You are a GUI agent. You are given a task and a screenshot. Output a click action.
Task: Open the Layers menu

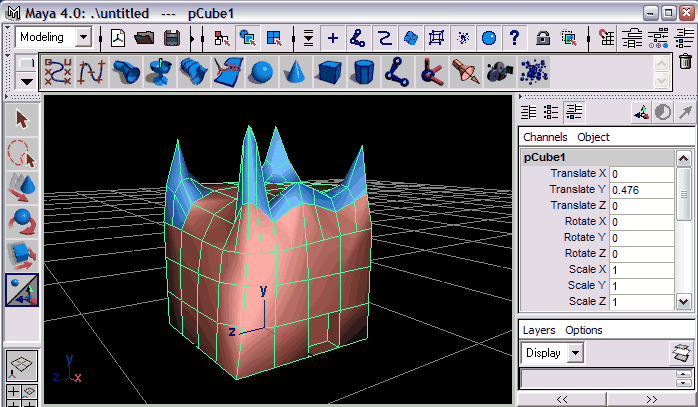click(539, 330)
